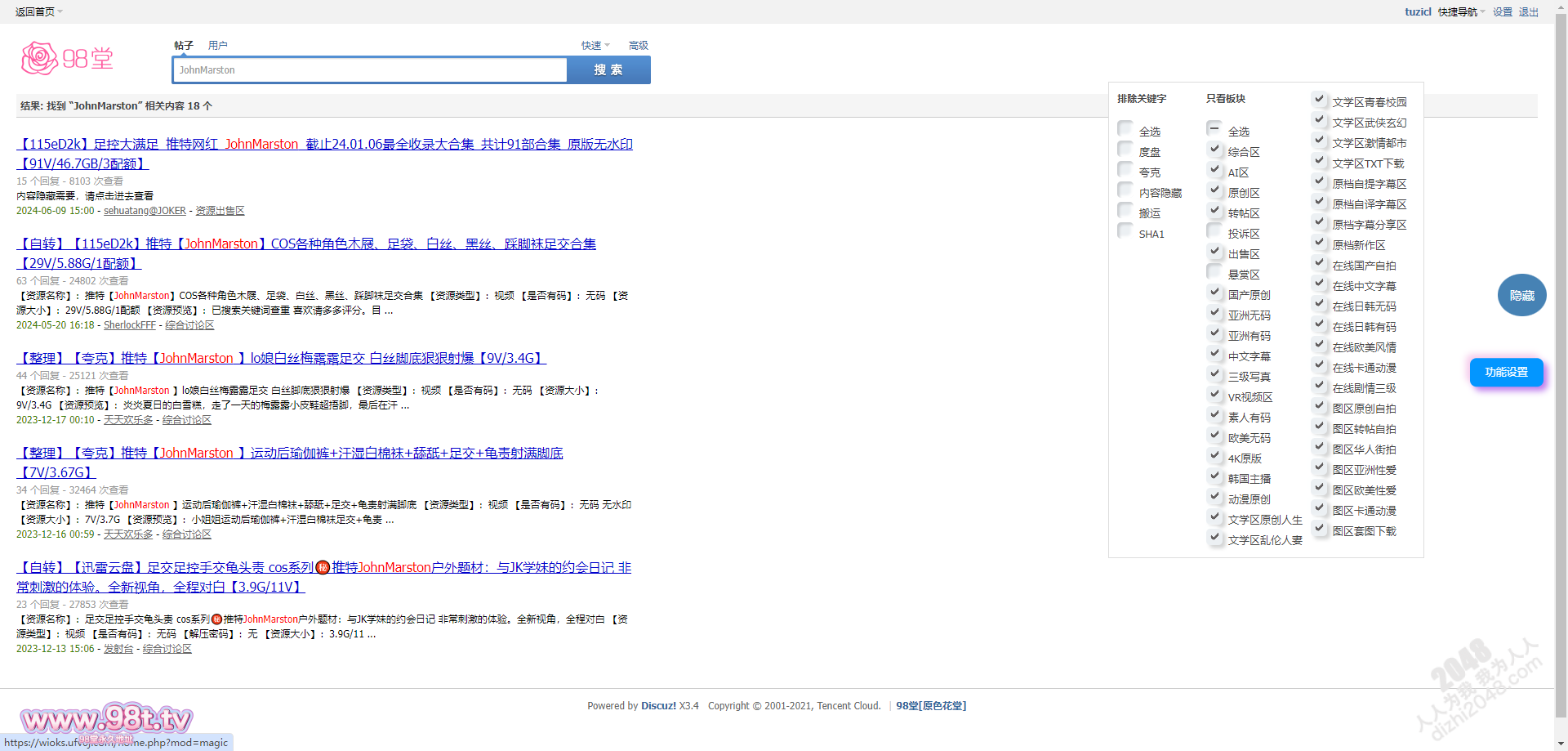1568x751 pixels.
Task: Enable the 投诉区 board checkbox
Action: tap(1214, 231)
